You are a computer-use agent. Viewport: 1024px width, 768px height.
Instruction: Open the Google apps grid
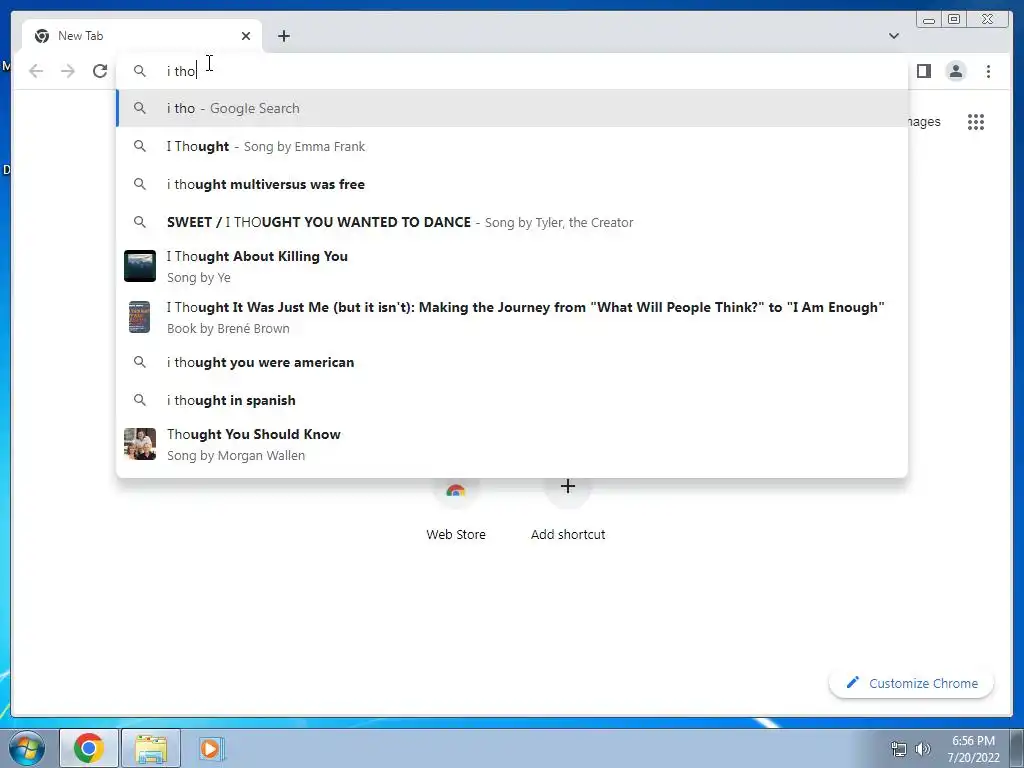[976, 121]
